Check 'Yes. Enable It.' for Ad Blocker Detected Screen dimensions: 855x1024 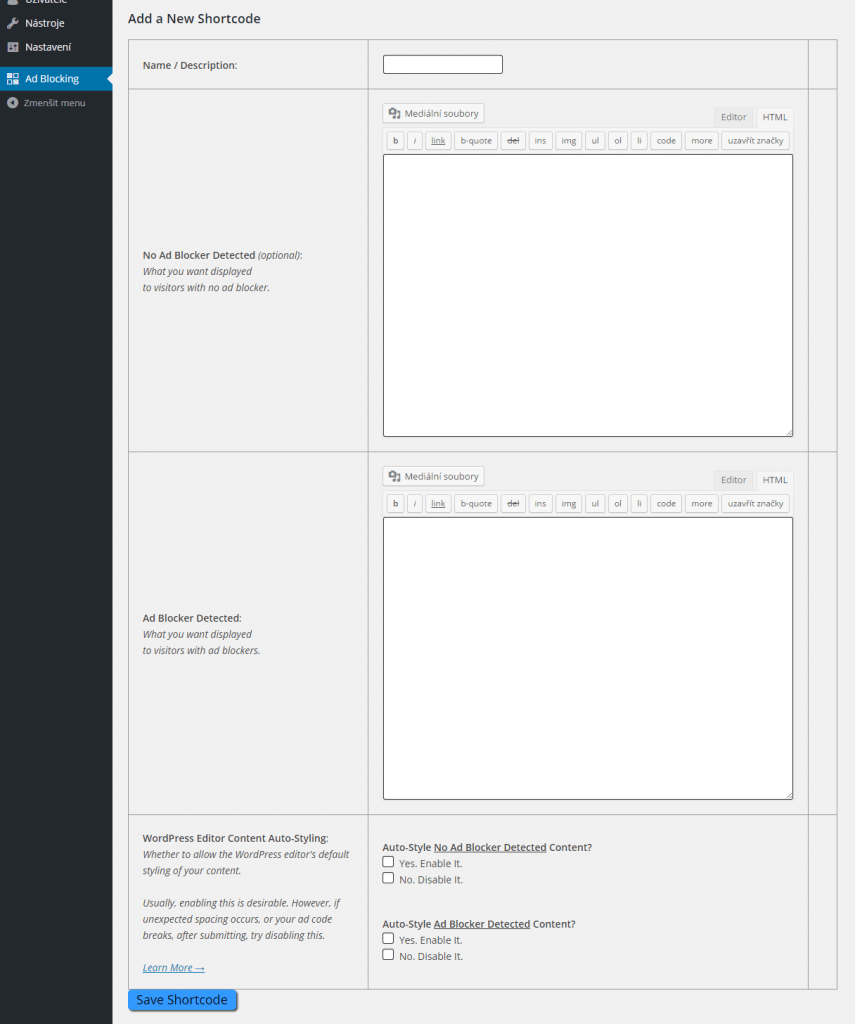click(x=388, y=938)
